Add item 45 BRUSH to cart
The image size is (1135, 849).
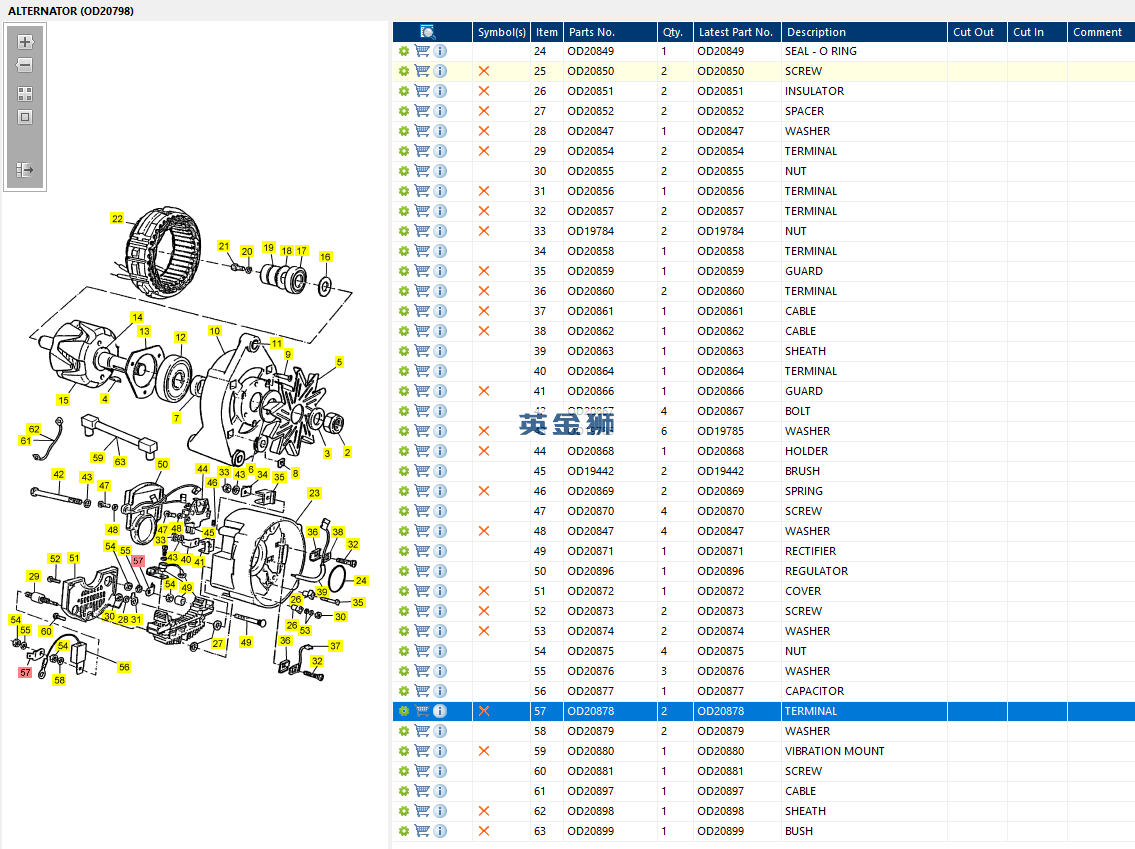tap(422, 471)
